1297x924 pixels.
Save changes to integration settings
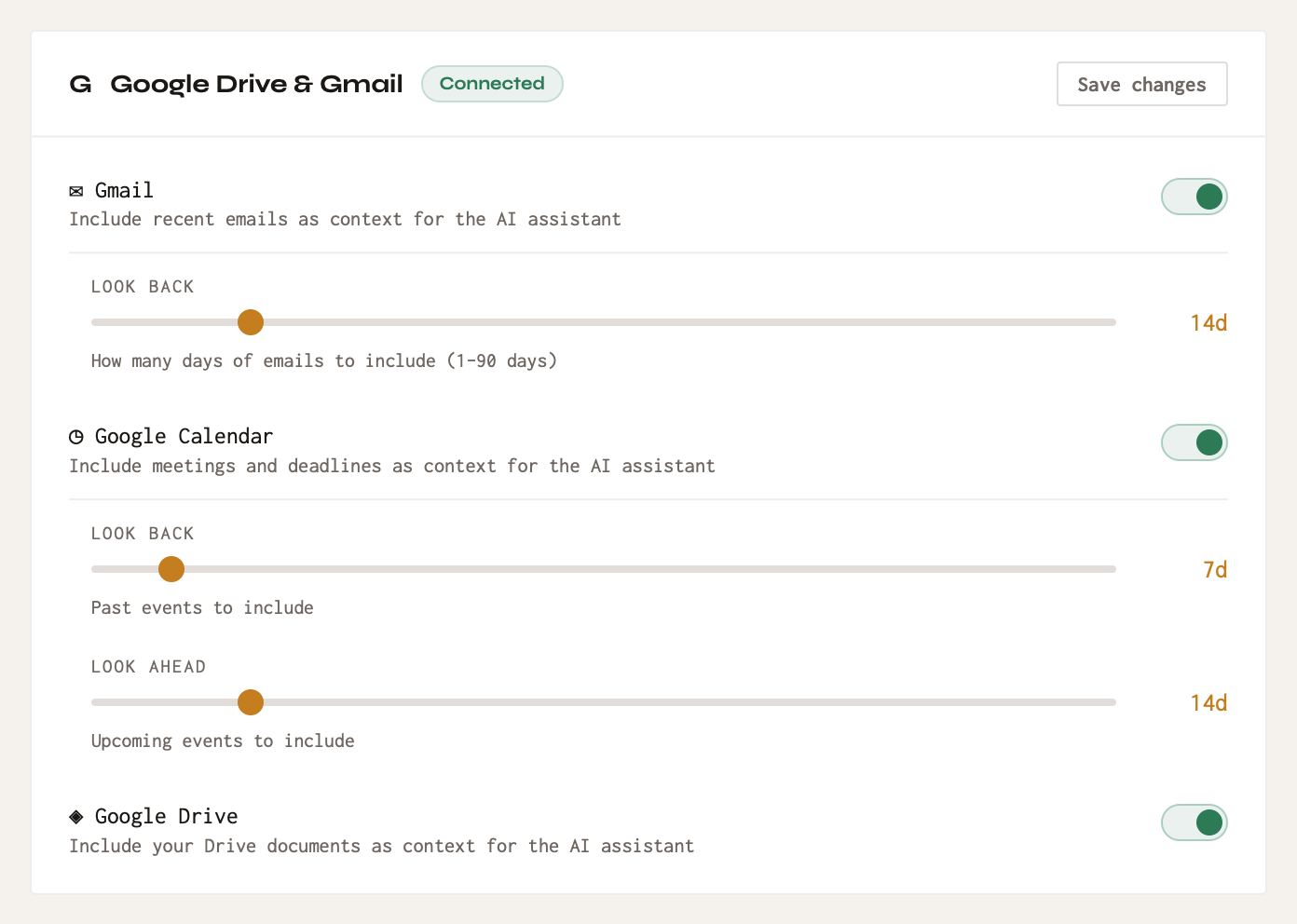click(x=1142, y=84)
